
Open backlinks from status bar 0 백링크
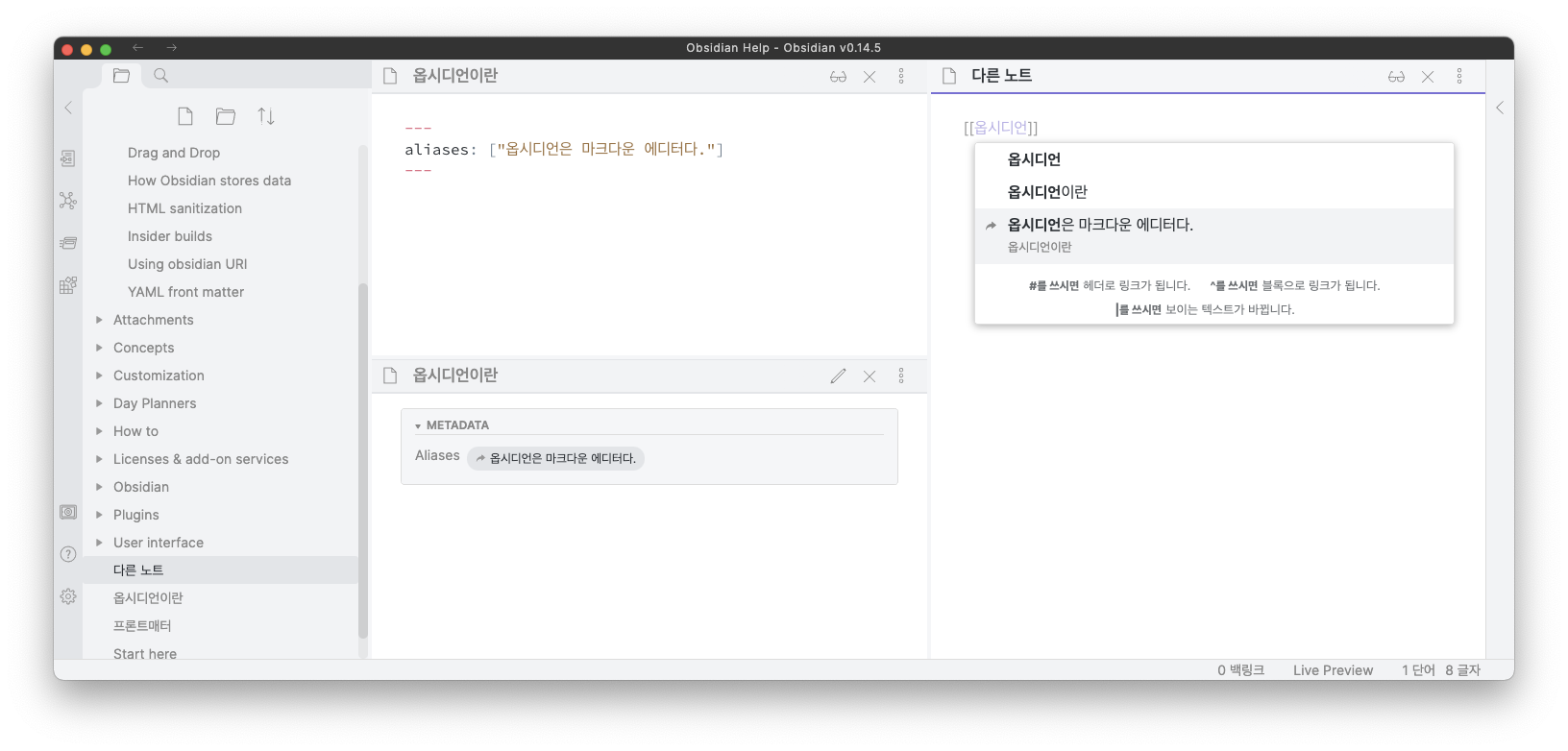click(x=1240, y=670)
